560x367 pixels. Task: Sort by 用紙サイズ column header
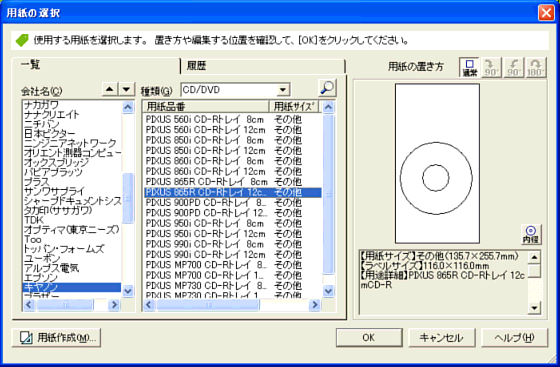coord(294,106)
